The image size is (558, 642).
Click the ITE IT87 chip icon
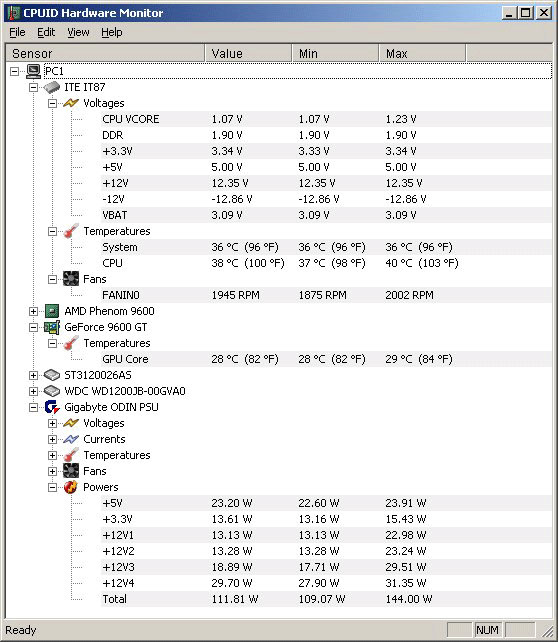(x=52, y=87)
